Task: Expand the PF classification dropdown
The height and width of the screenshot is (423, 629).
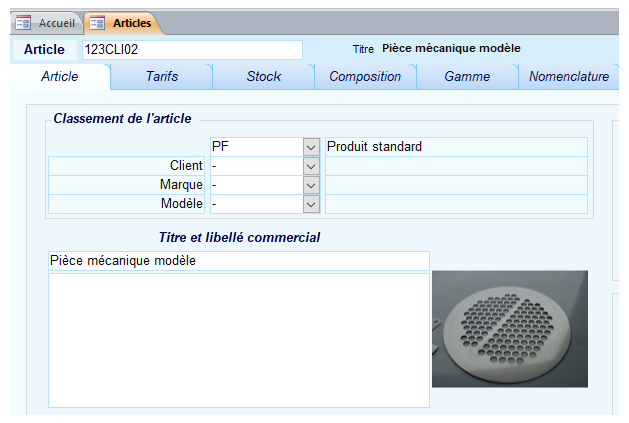Action: [311, 147]
